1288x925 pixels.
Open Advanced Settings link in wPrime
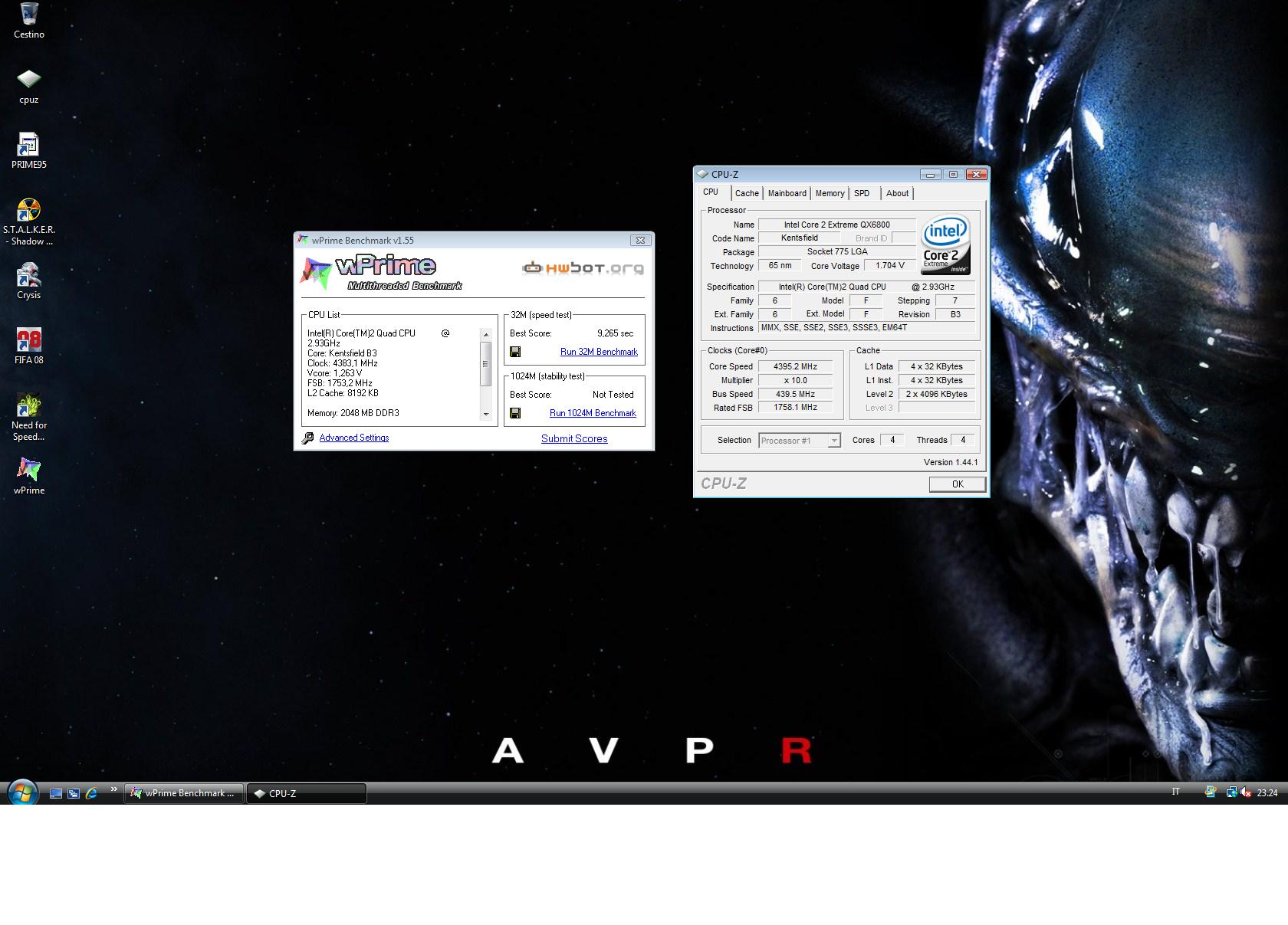tap(354, 438)
